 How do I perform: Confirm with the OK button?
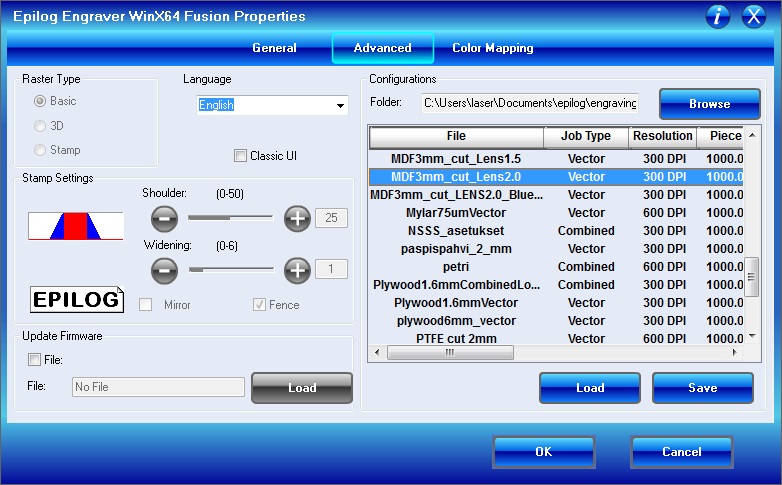point(544,452)
